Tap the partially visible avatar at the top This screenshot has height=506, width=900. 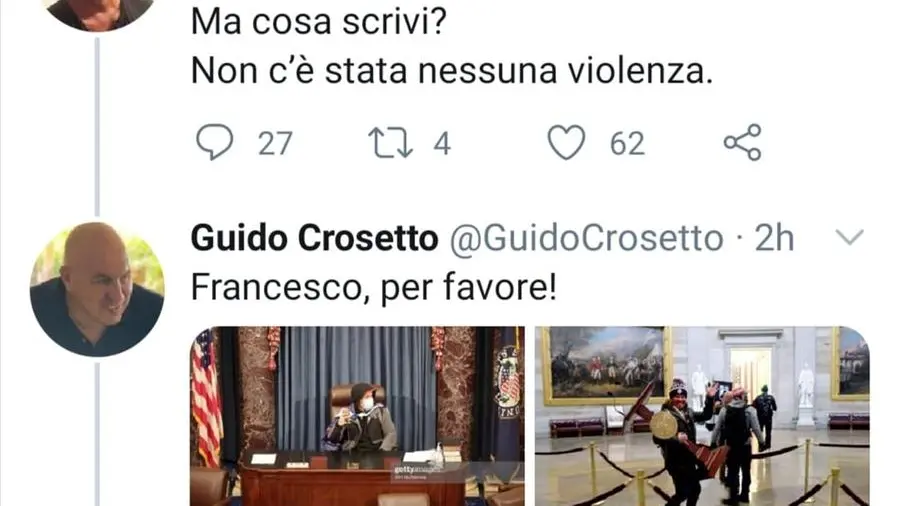point(99,14)
